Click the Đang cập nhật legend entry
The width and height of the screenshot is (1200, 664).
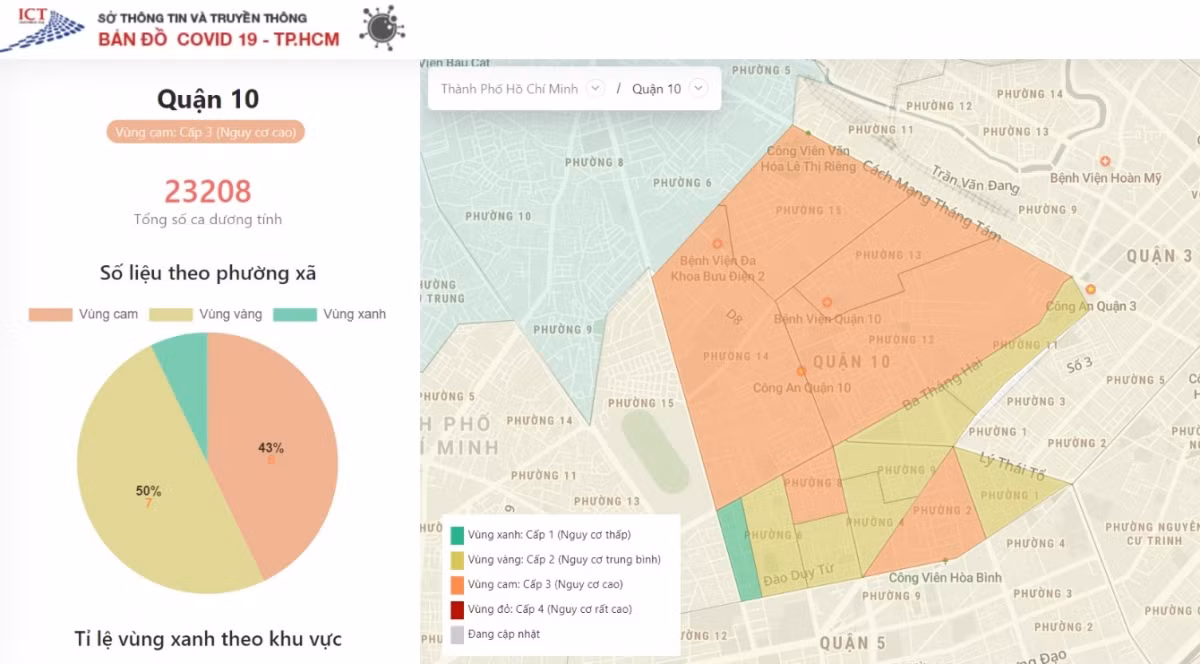pyautogui.click(x=489, y=634)
